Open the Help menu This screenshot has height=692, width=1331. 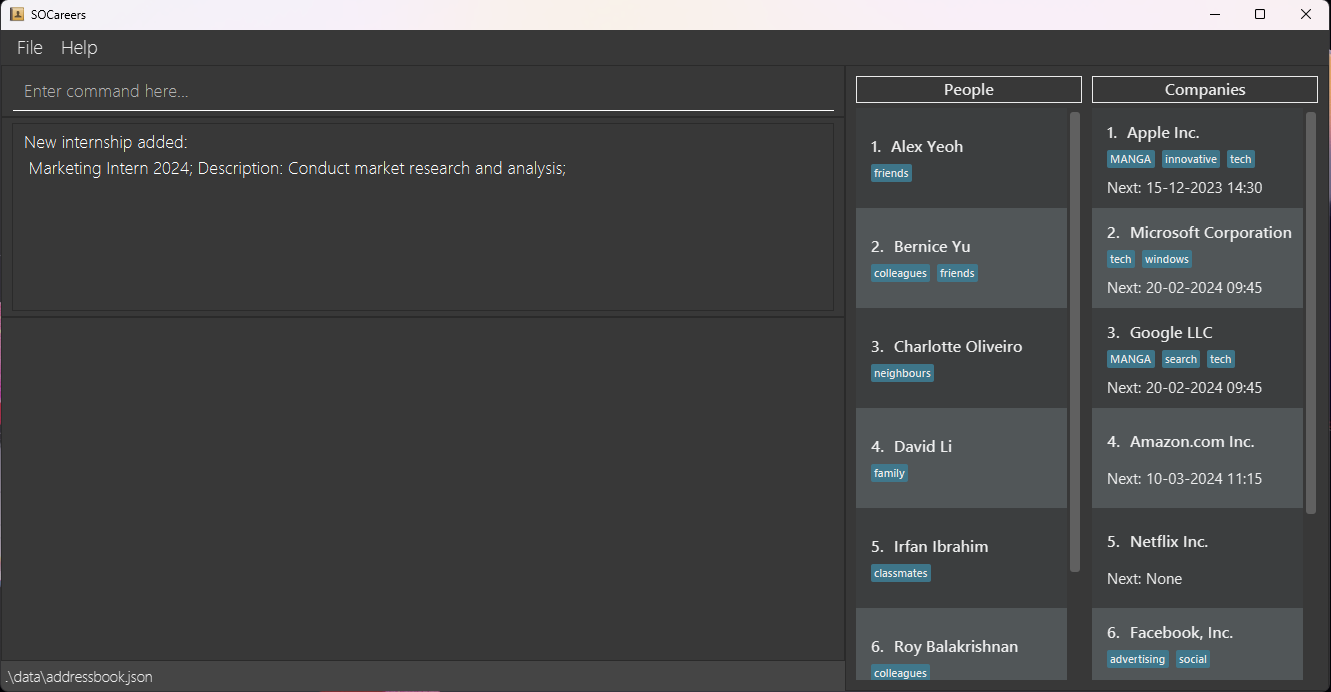click(79, 47)
